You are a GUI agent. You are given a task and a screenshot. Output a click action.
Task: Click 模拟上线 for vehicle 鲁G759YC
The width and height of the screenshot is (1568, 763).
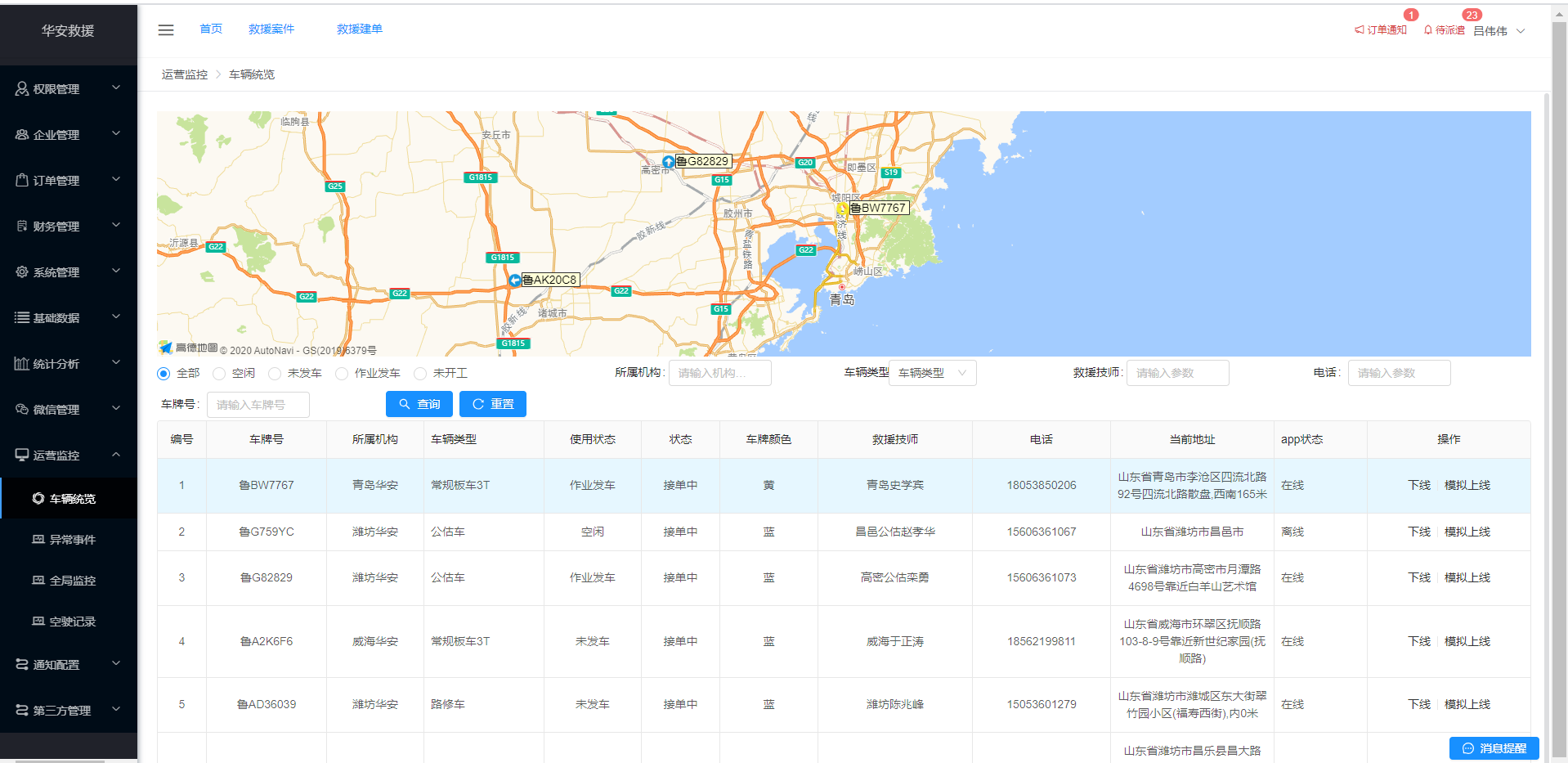coord(1467,532)
